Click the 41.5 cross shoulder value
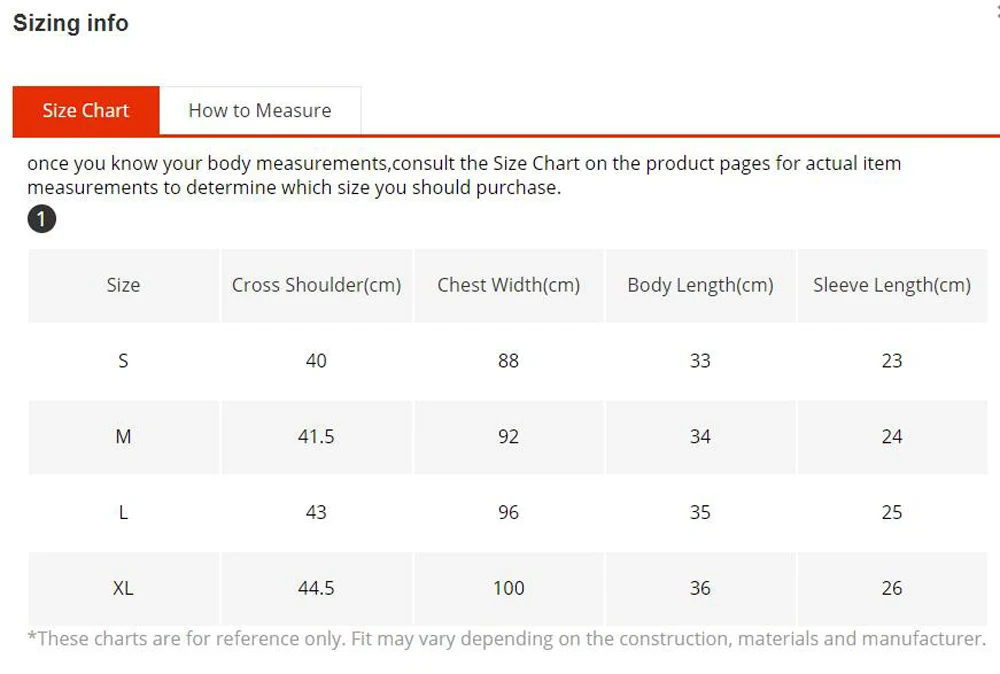Viewport: 1000px width, 674px height. tap(316, 437)
